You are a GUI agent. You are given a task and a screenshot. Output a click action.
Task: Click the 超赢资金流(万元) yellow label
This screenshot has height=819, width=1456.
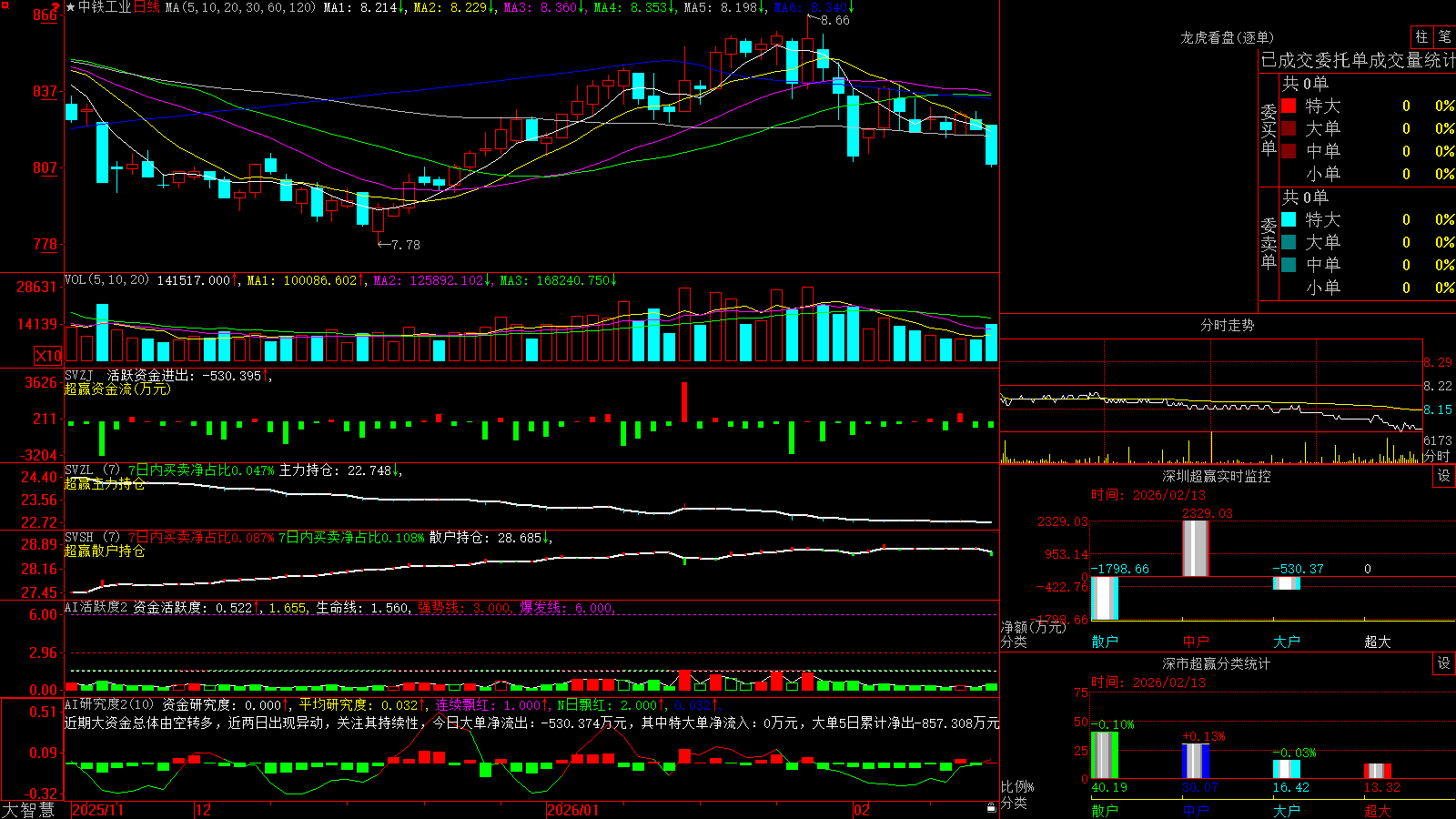117,389
